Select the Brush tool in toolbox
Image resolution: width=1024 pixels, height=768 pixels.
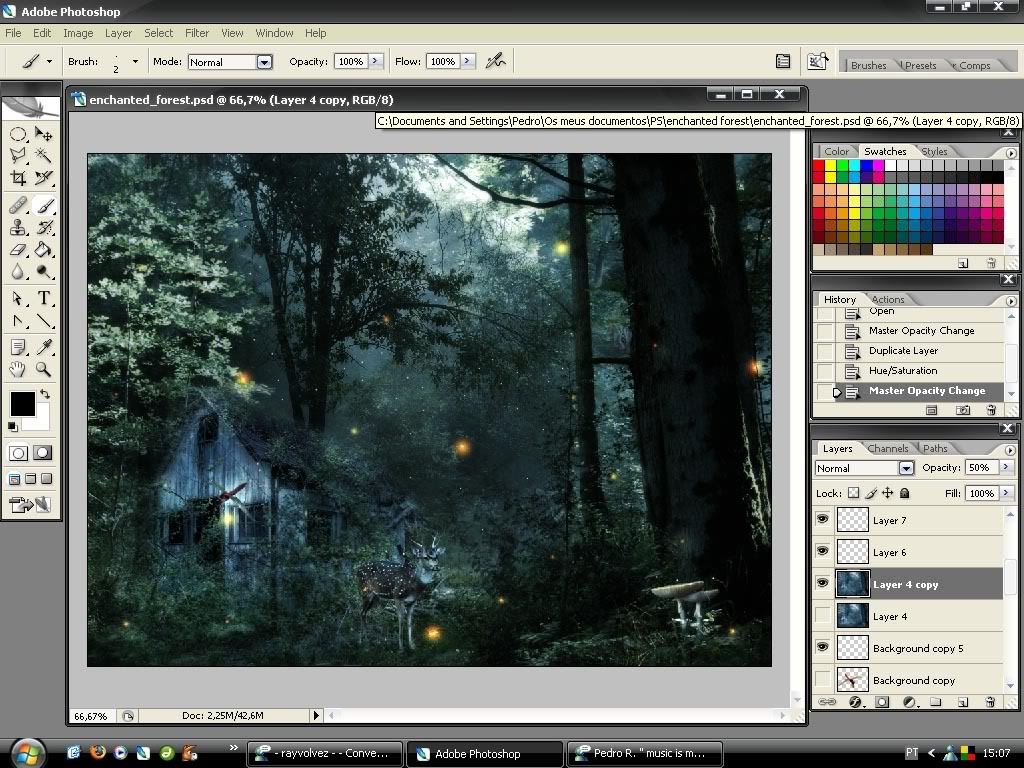44,206
